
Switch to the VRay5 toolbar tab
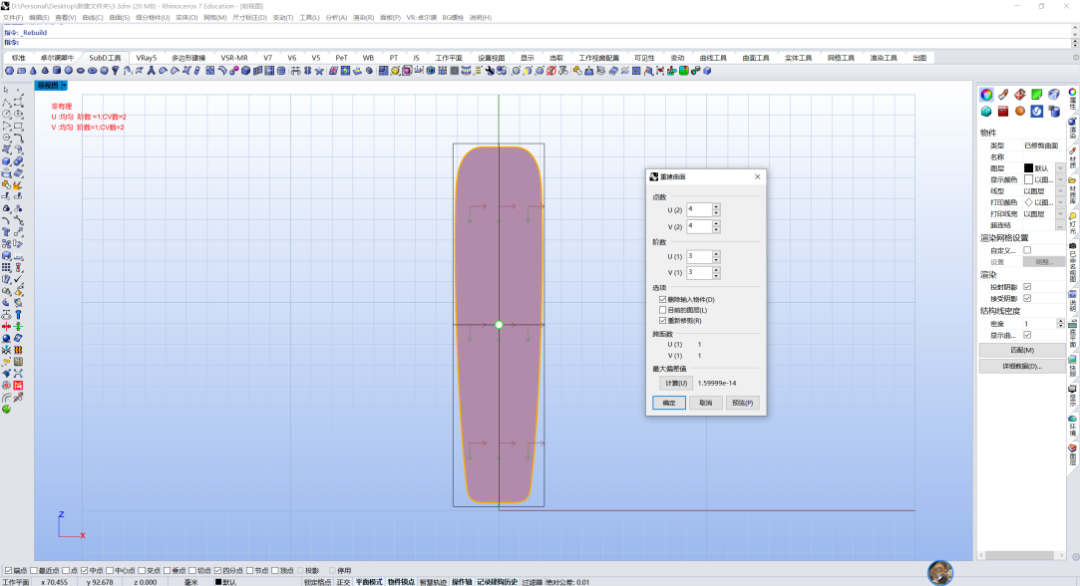(146, 58)
